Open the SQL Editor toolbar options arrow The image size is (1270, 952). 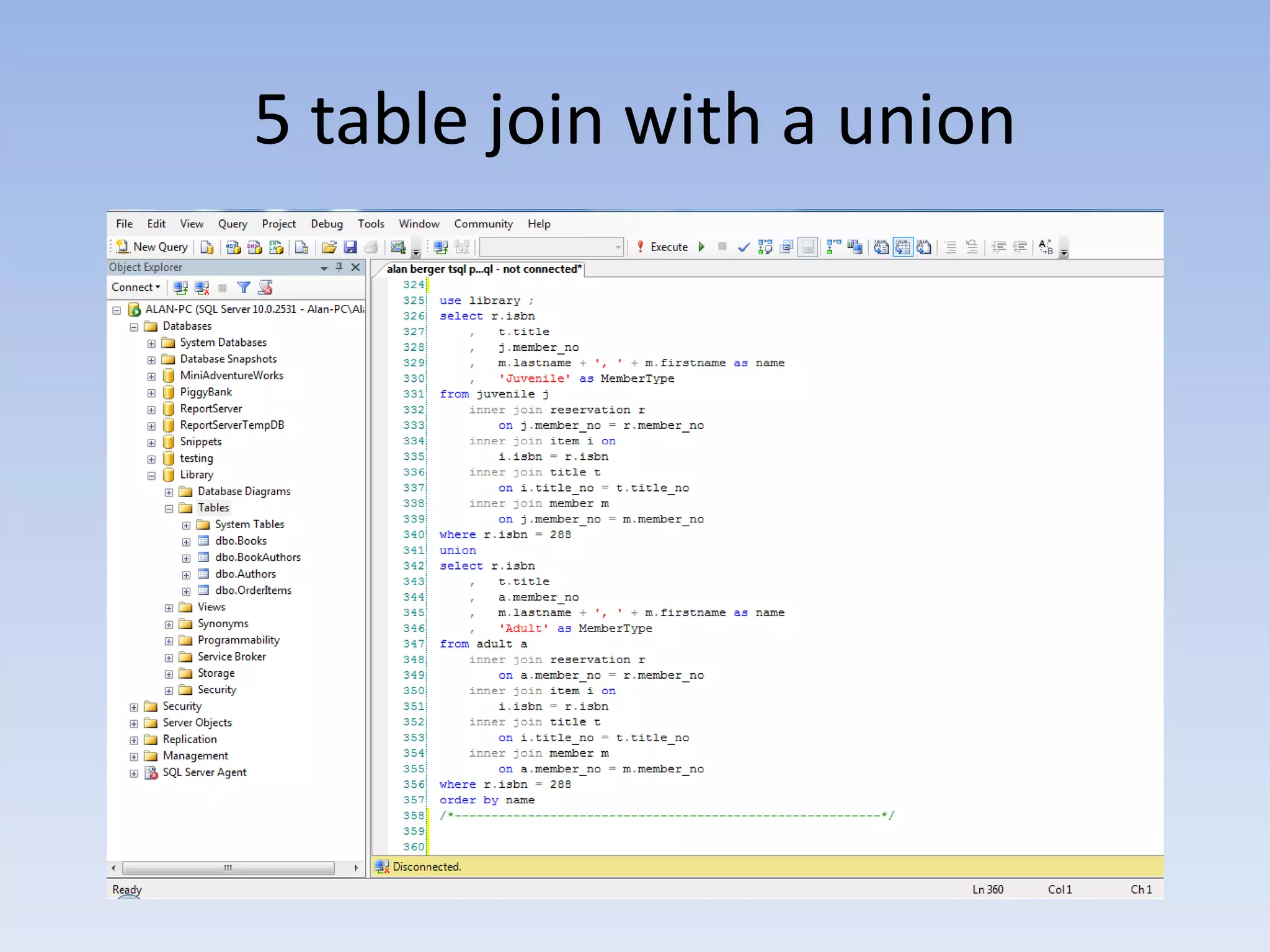pos(1064,249)
